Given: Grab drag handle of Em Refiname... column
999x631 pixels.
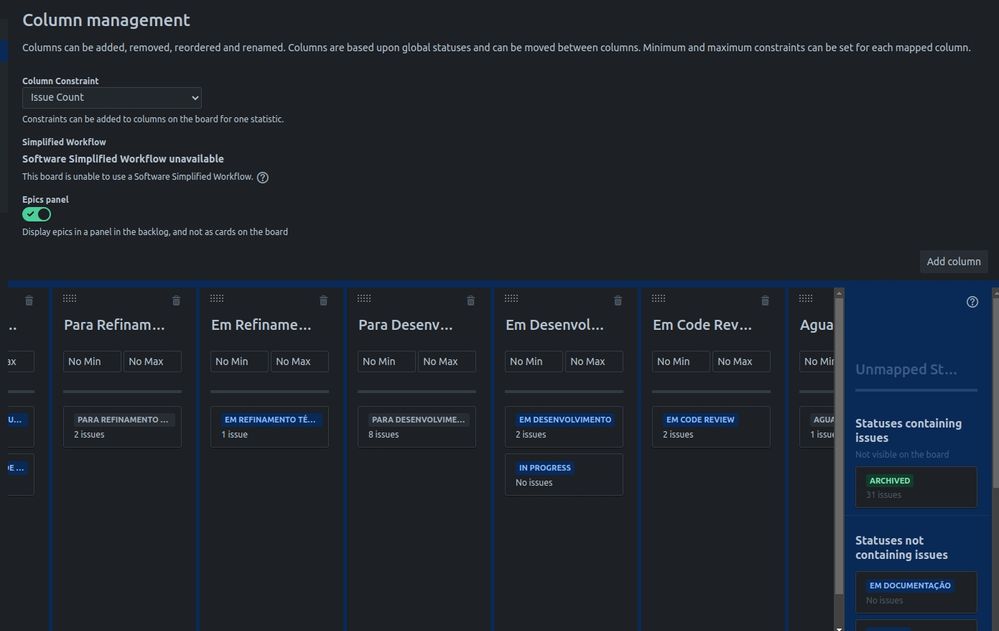Looking at the screenshot, I should (217, 298).
